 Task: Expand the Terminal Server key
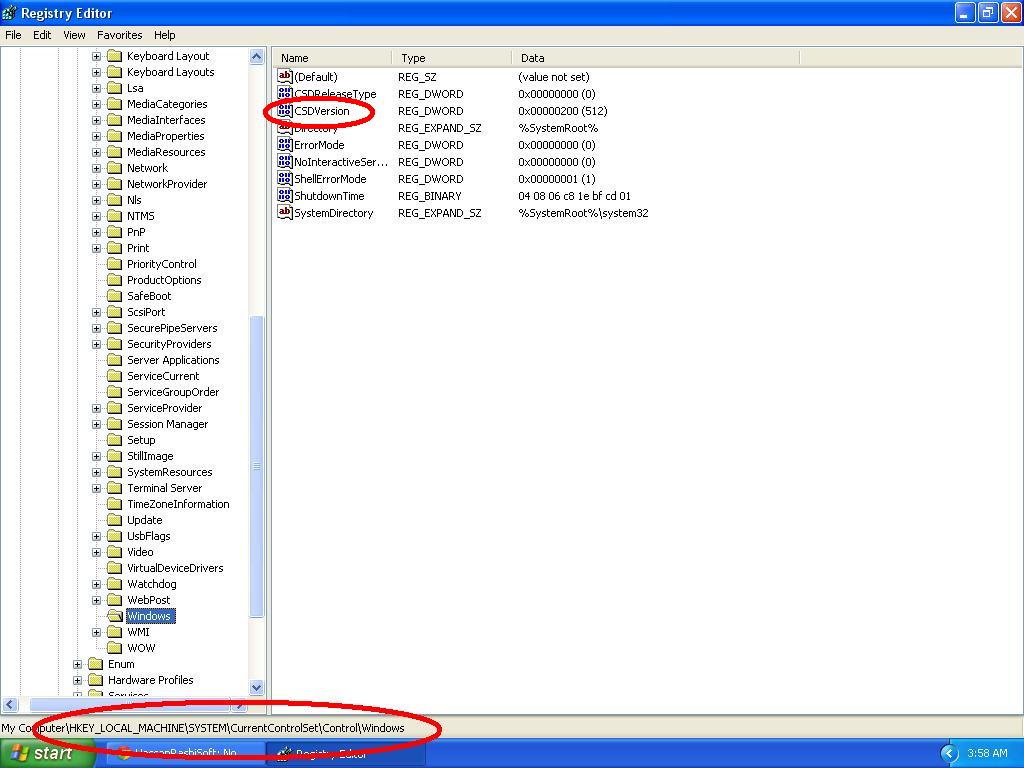point(97,488)
